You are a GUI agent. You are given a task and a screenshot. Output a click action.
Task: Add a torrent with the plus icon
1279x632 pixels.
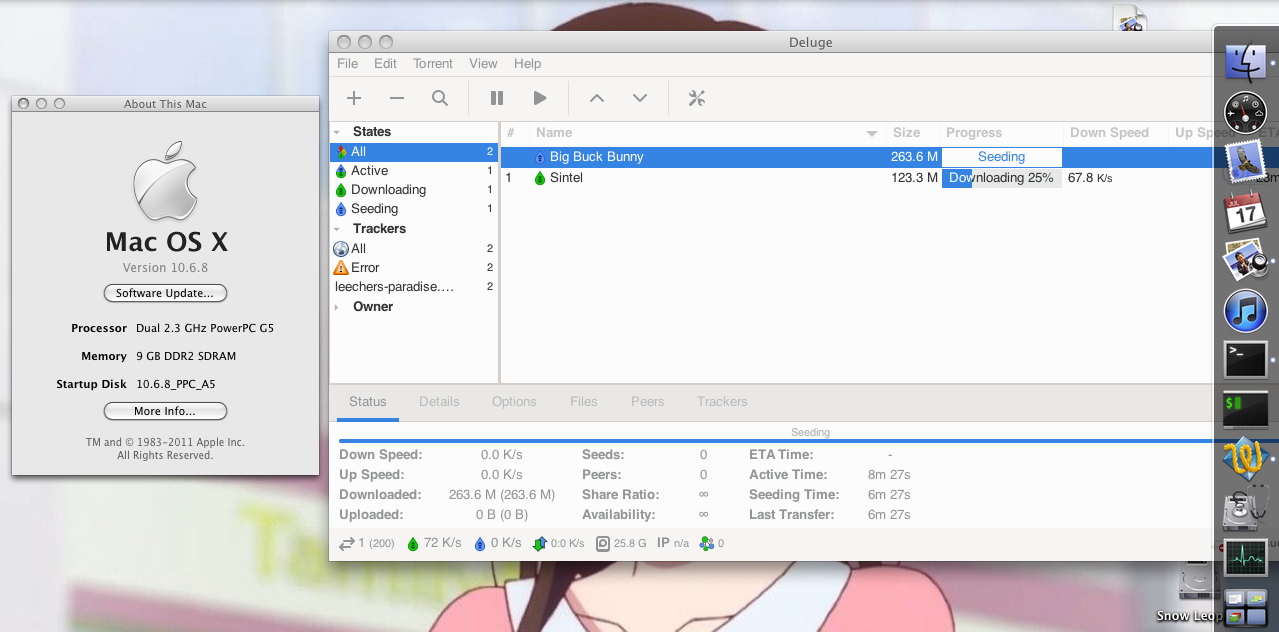[x=354, y=98]
